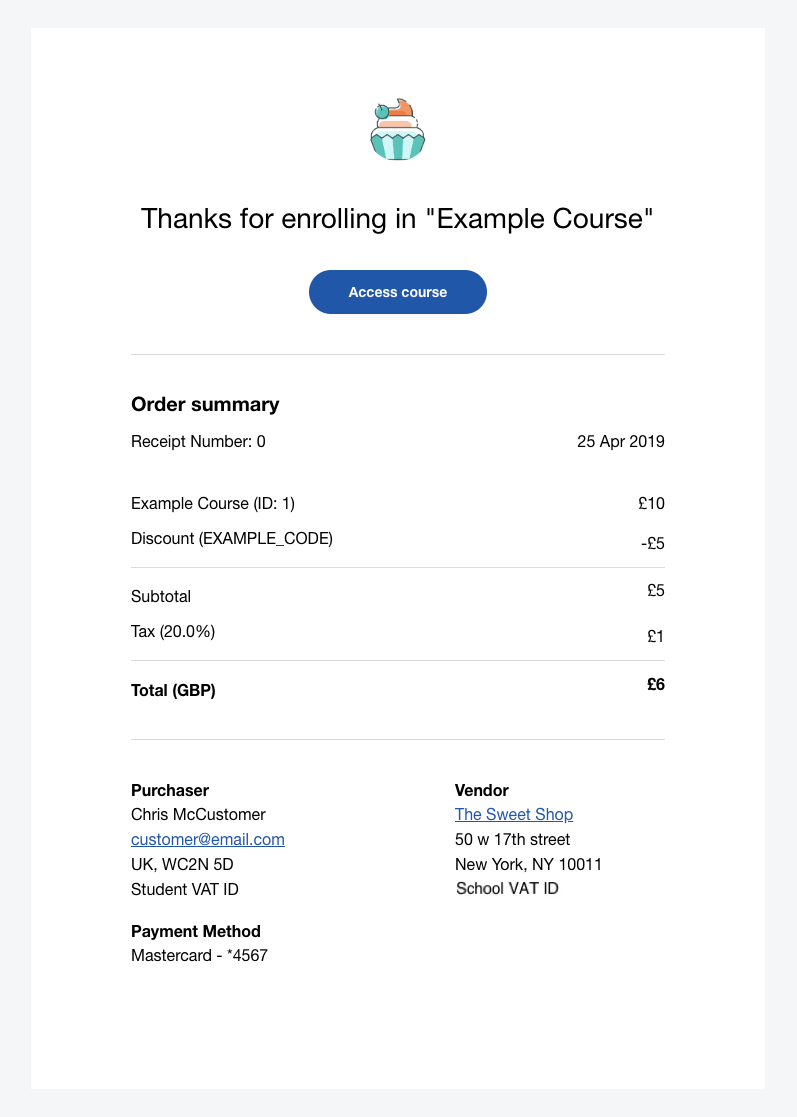Click the Subtotal label
The height and width of the screenshot is (1117, 797).
click(161, 596)
